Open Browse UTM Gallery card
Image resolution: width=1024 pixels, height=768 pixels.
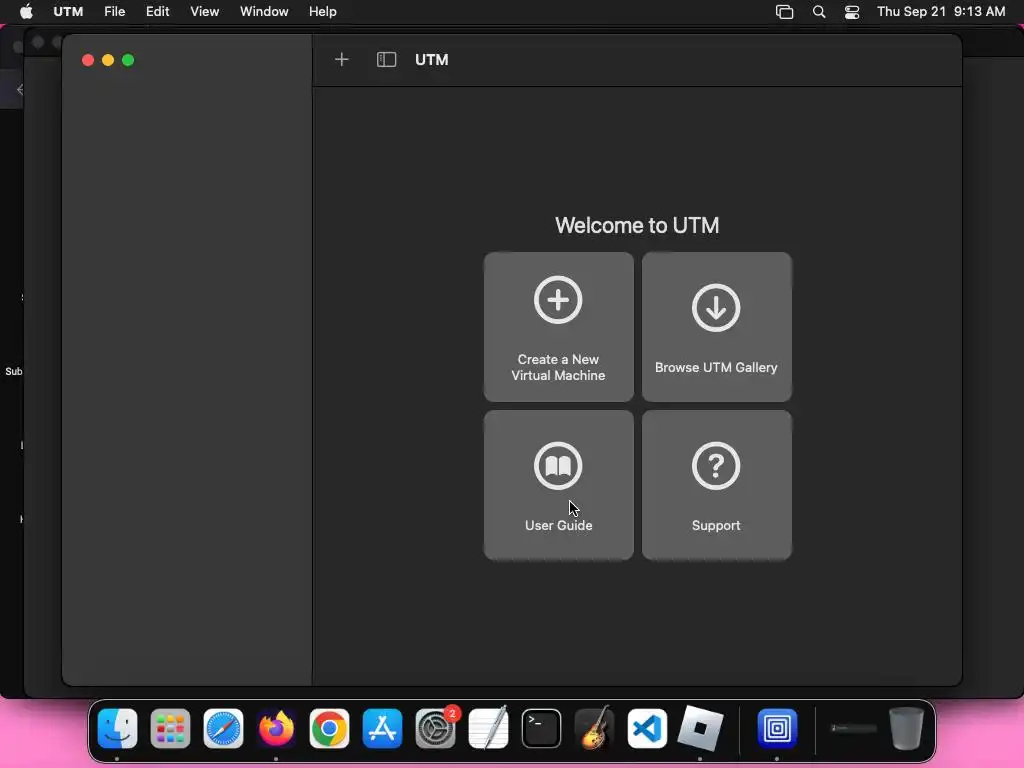coord(716,327)
